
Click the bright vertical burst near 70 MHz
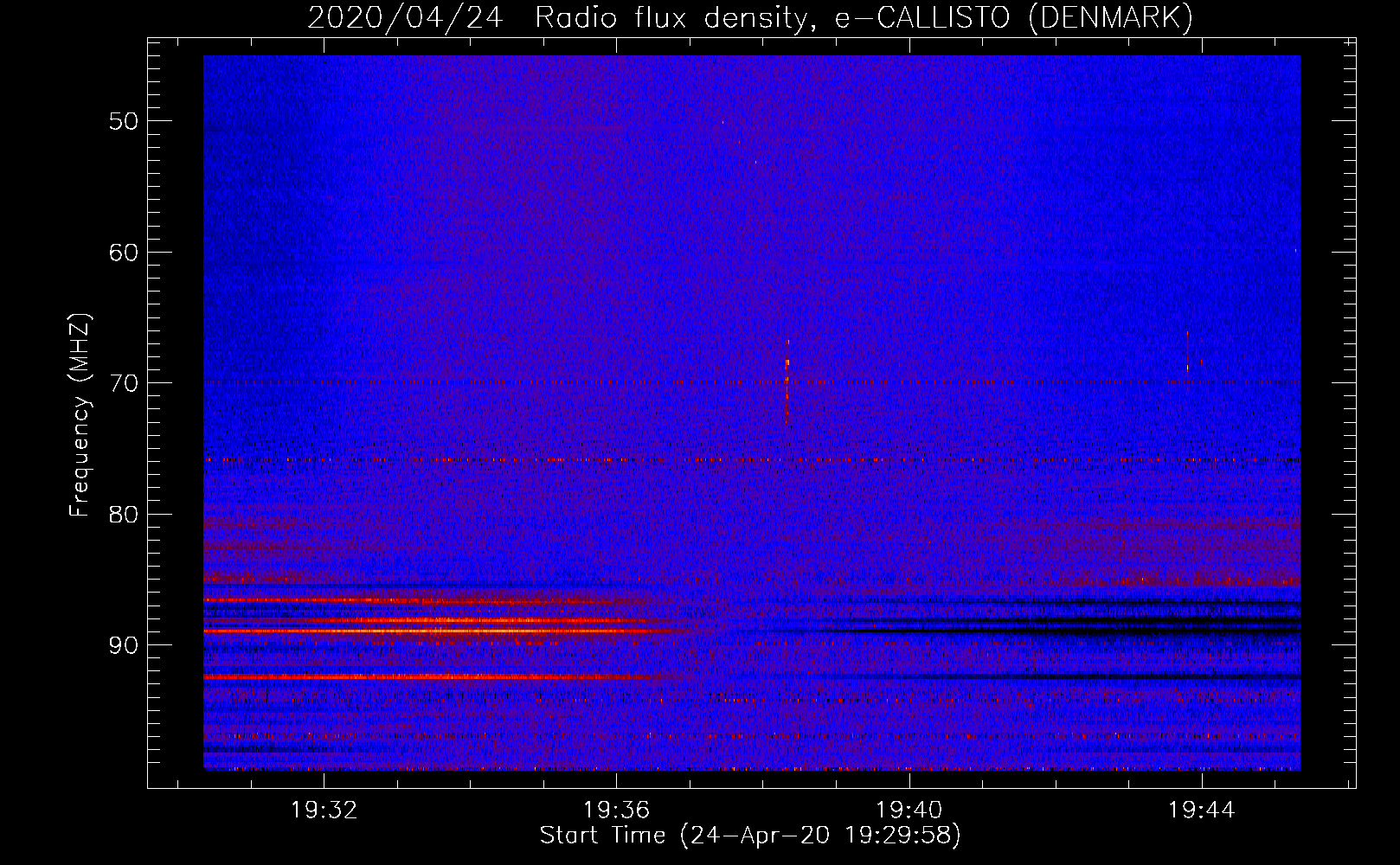787,381
